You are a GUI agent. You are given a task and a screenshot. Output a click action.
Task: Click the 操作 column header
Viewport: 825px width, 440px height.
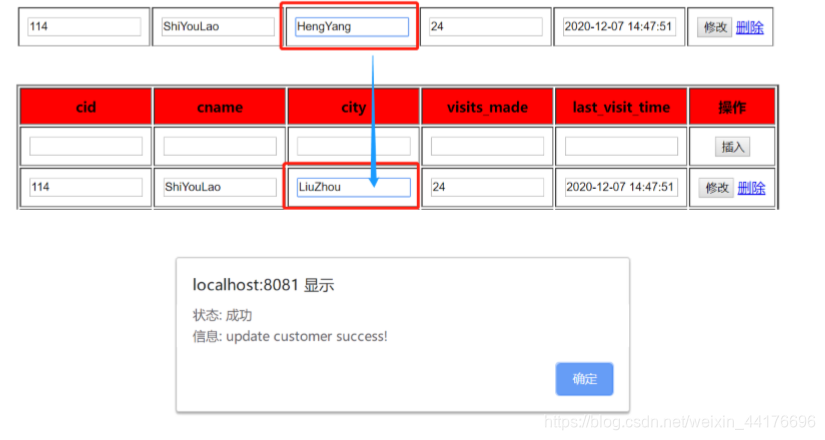coord(732,107)
